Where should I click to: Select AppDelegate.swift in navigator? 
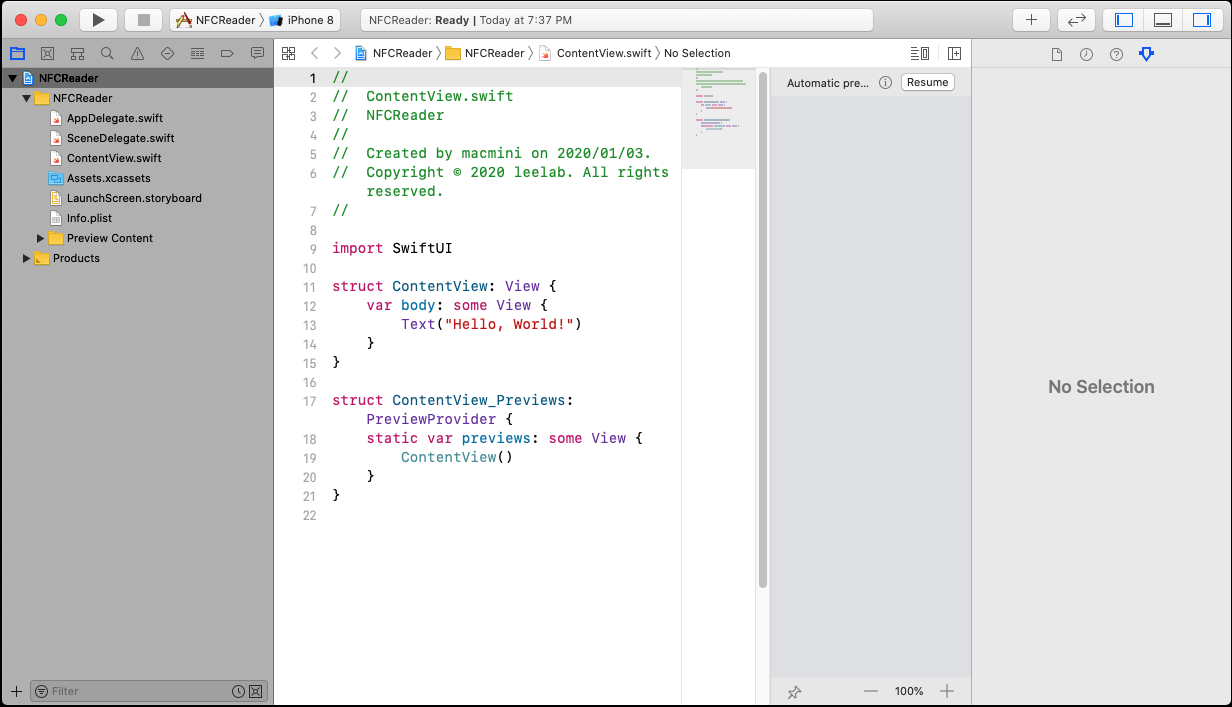[114, 118]
